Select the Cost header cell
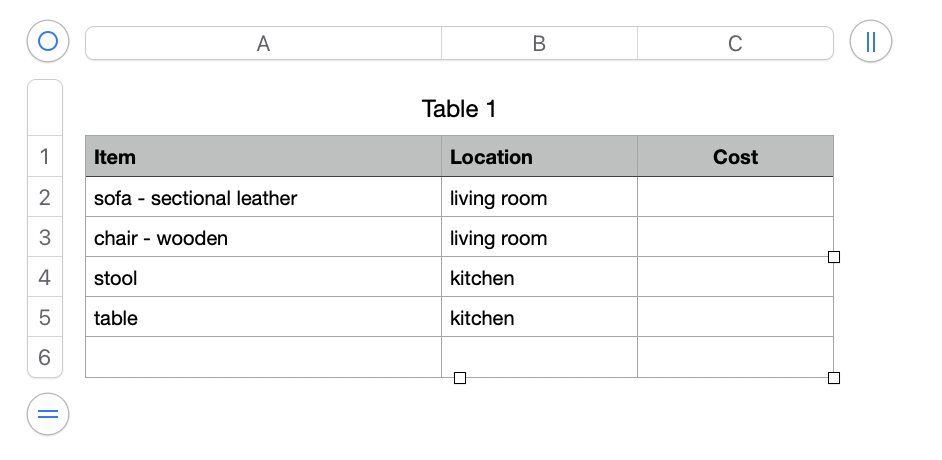 [735, 157]
